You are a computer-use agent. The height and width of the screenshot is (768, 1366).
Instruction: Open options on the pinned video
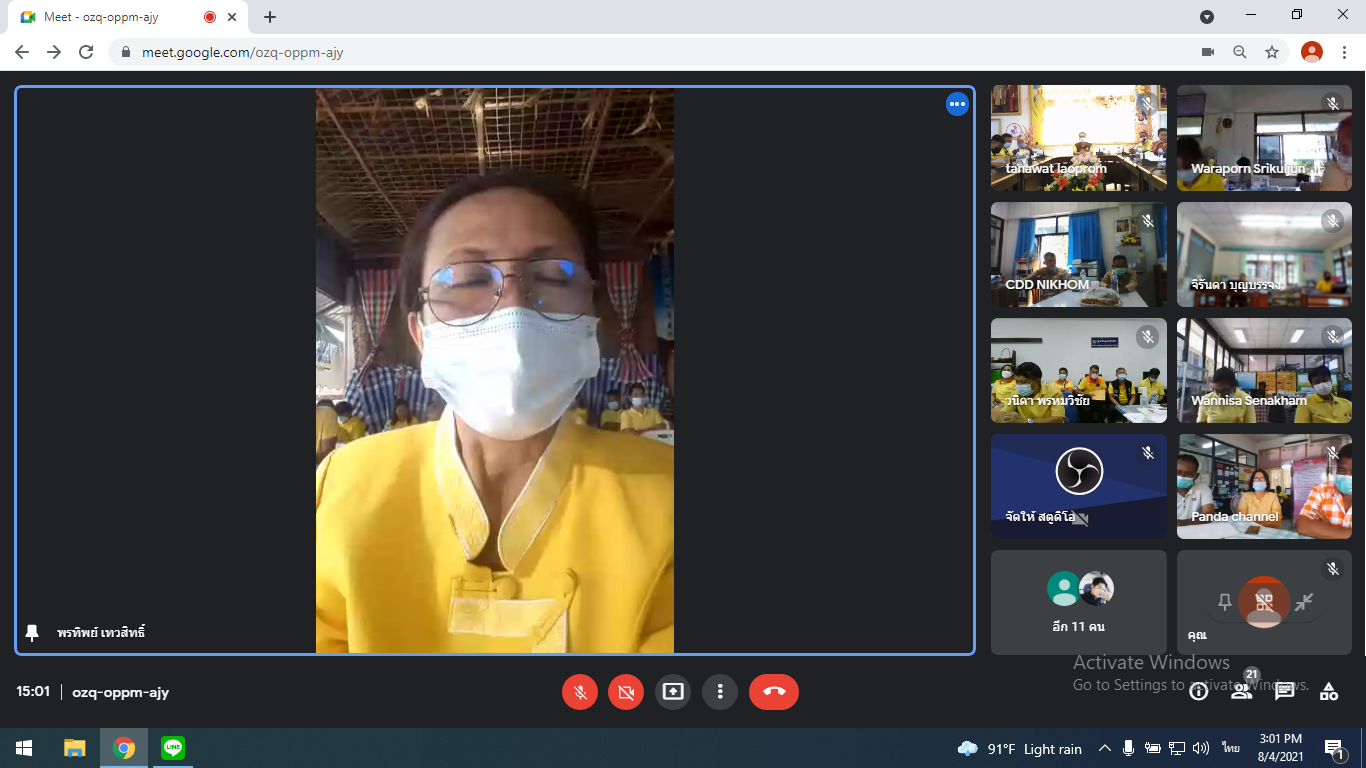[958, 104]
